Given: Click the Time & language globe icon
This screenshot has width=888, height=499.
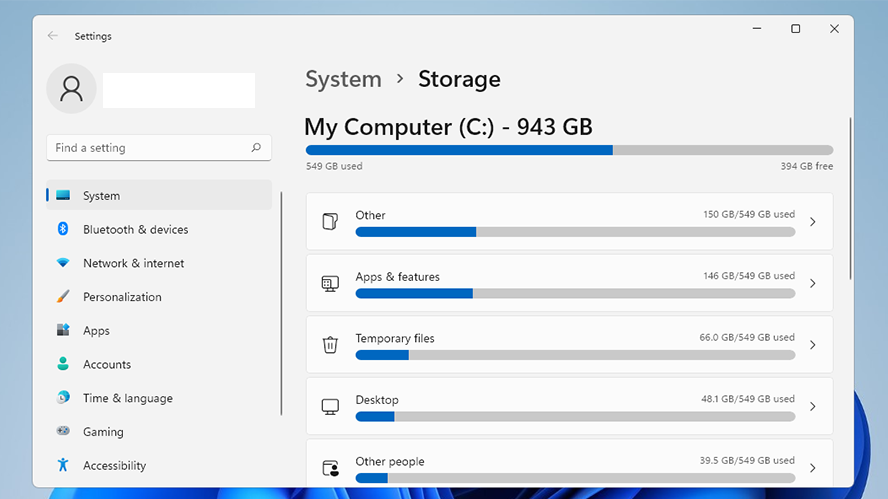Looking at the screenshot, I should click(x=63, y=398).
